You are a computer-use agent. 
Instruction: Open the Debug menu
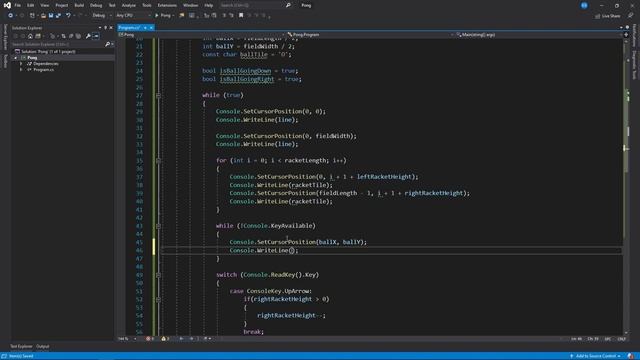tap(96, 5)
